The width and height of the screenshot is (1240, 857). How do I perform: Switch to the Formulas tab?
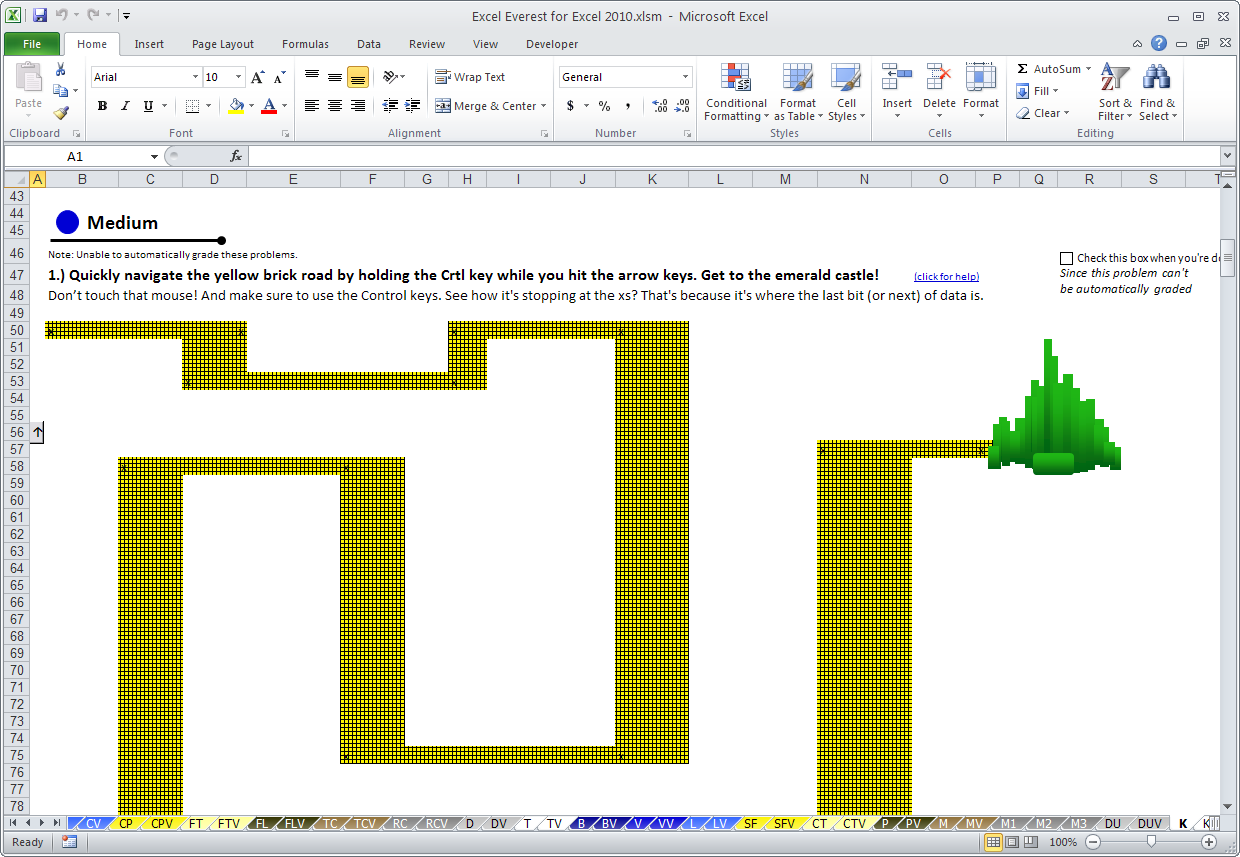pyautogui.click(x=305, y=44)
